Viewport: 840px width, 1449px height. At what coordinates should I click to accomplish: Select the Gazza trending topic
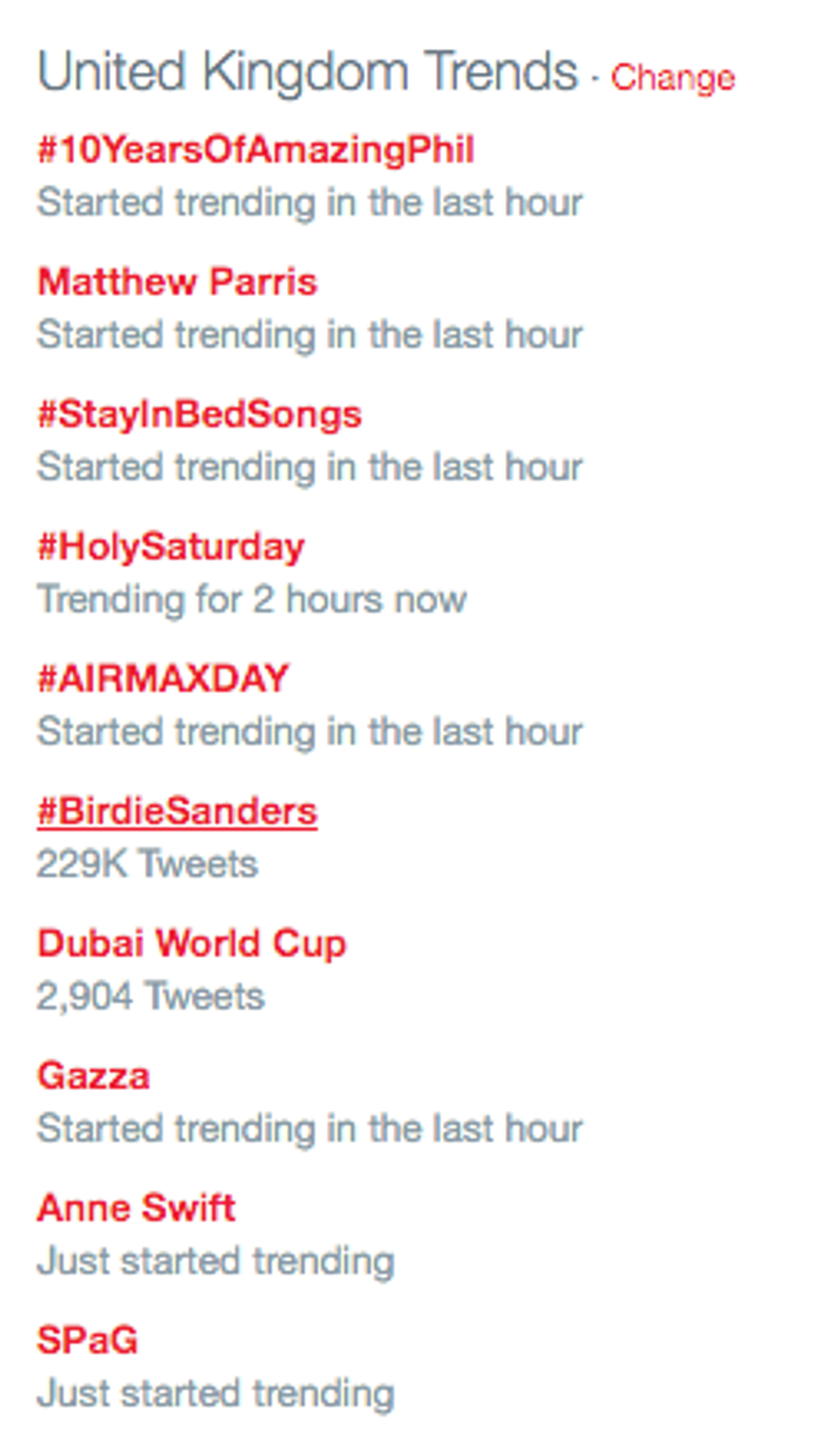[x=93, y=1076]
